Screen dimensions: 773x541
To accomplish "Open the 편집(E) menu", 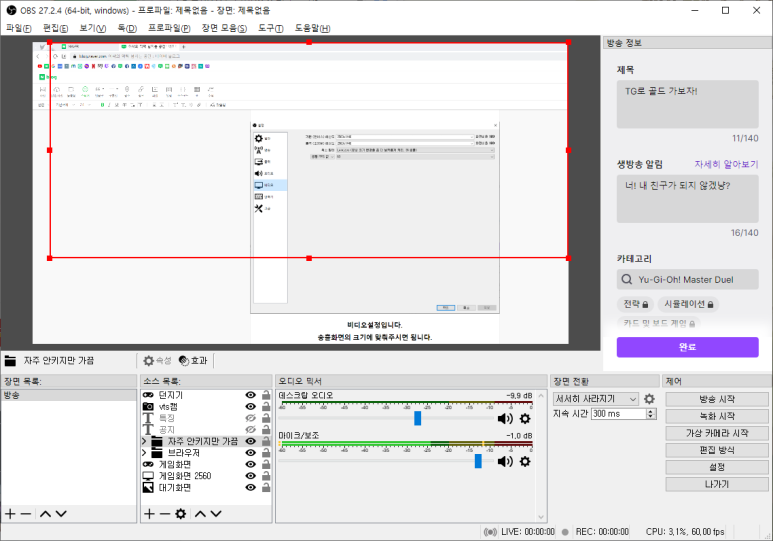I will pos(55,28).
